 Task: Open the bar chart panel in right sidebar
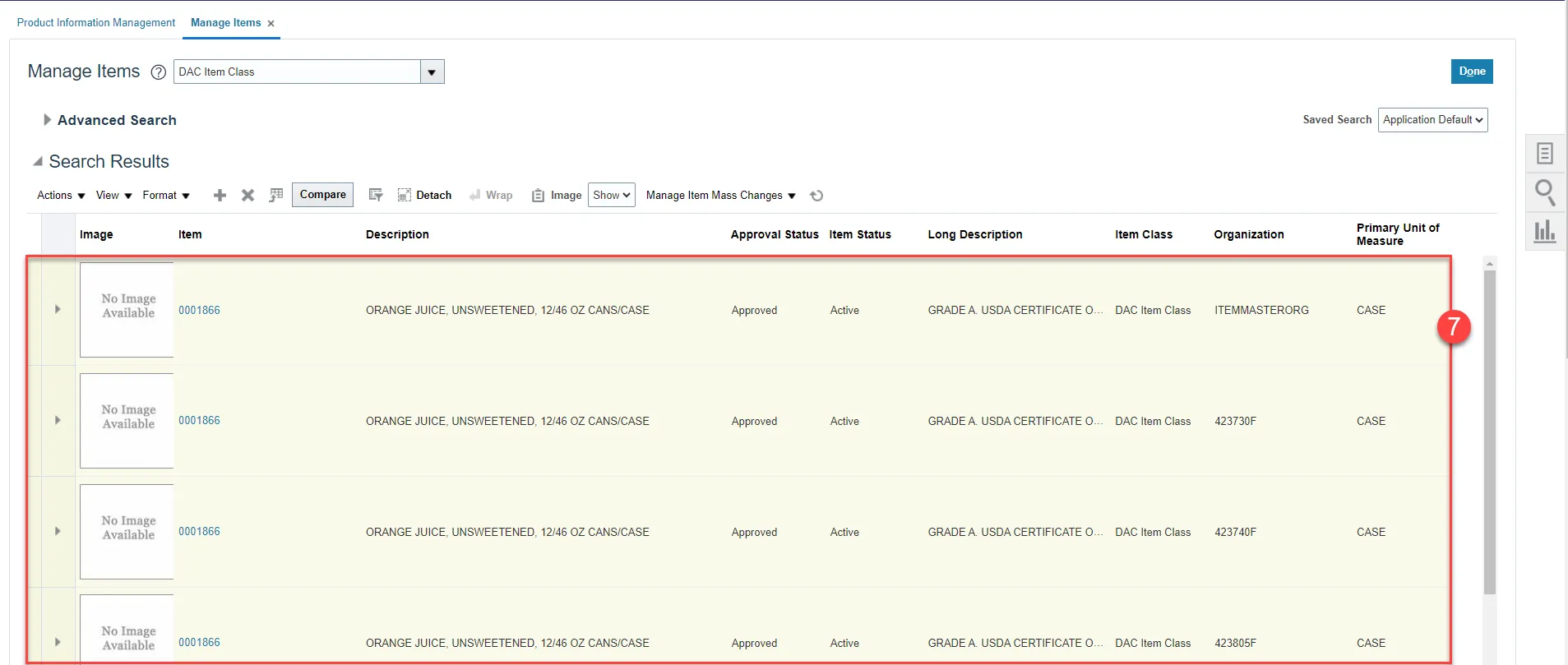(1545, 231)
